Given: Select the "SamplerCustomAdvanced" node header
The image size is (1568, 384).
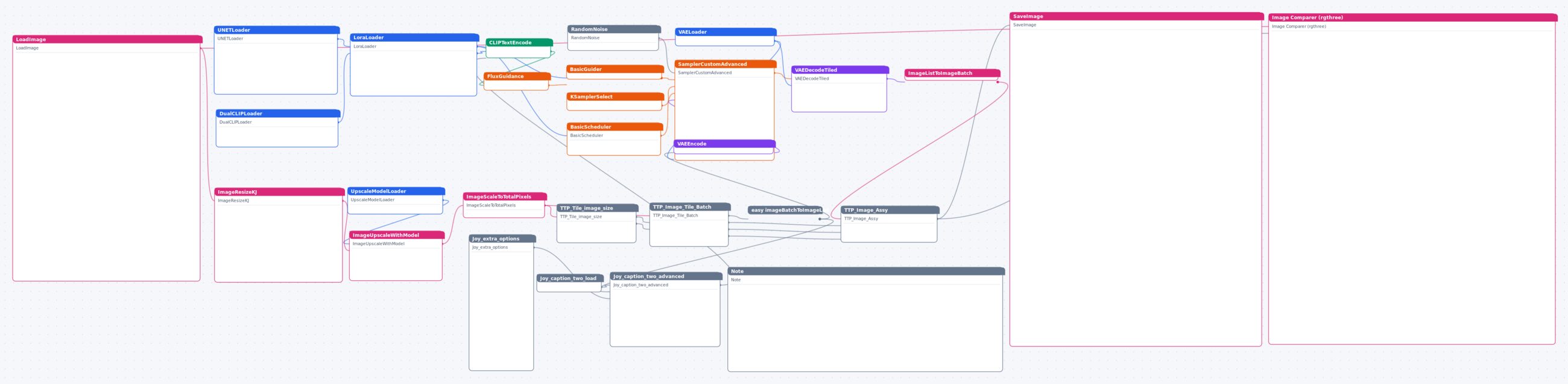Looking at the screenshot, I should point(725,64).
